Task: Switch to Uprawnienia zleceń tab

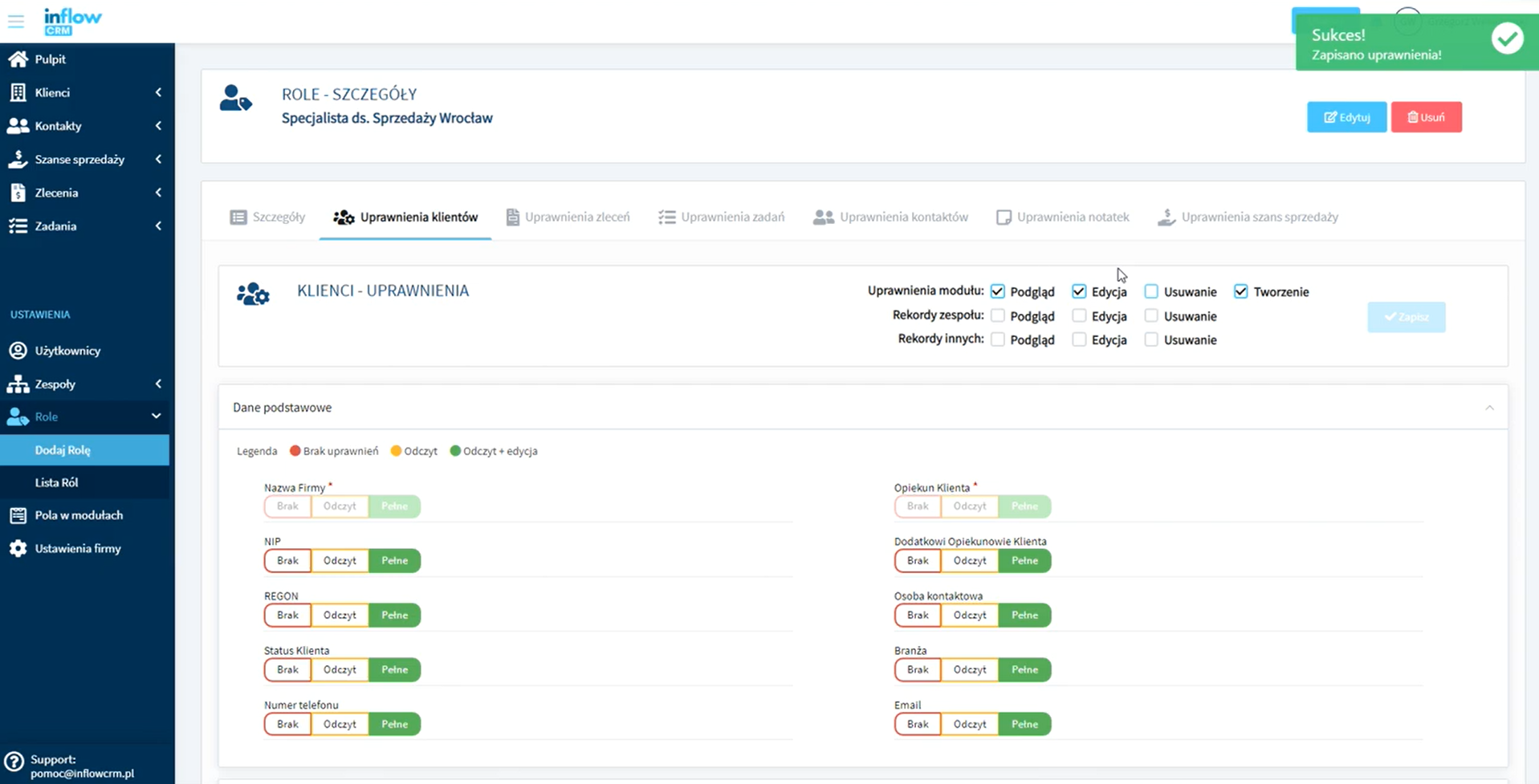Action: (568, 217)
